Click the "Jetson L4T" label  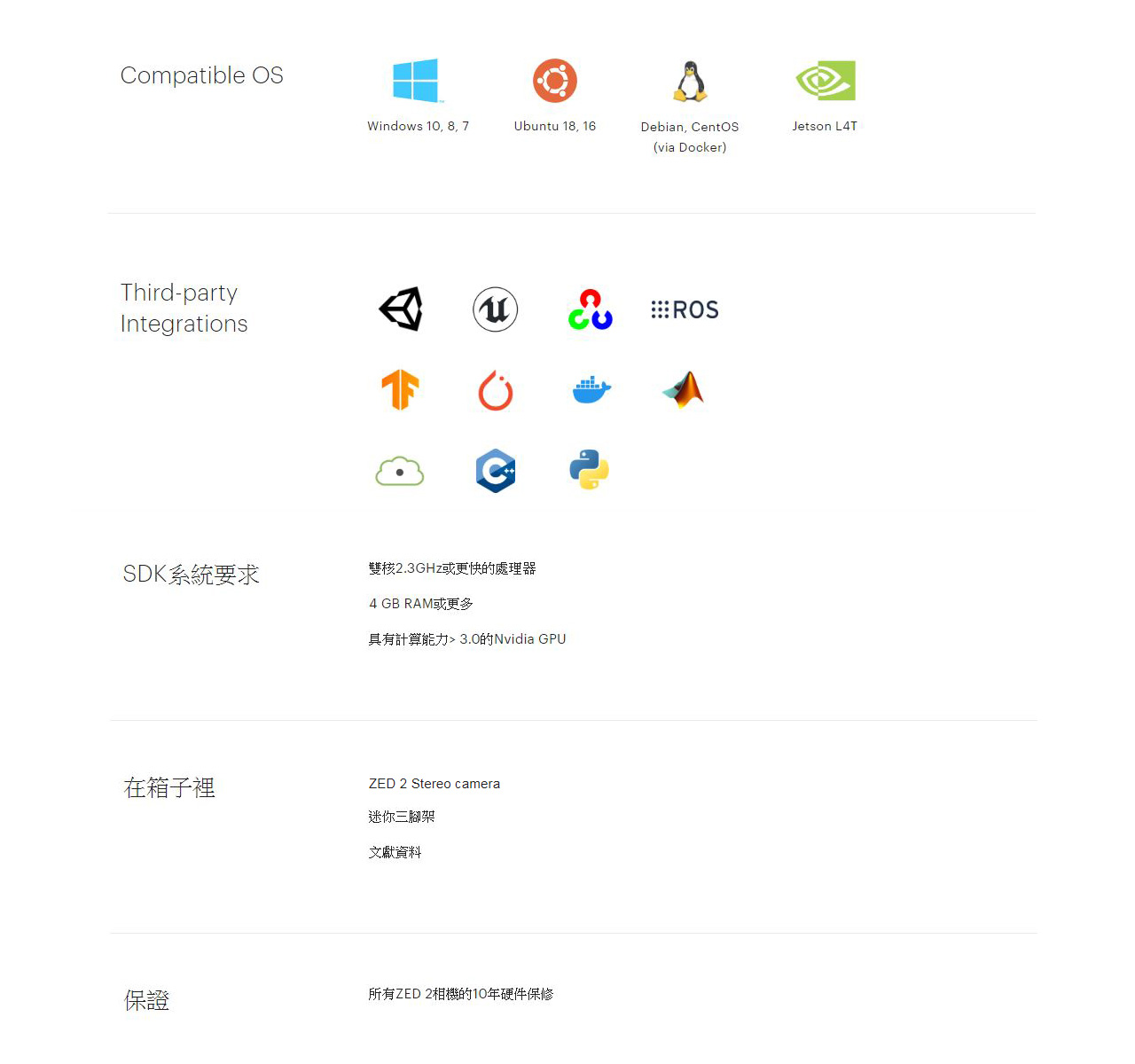click(x=825, y=126)
